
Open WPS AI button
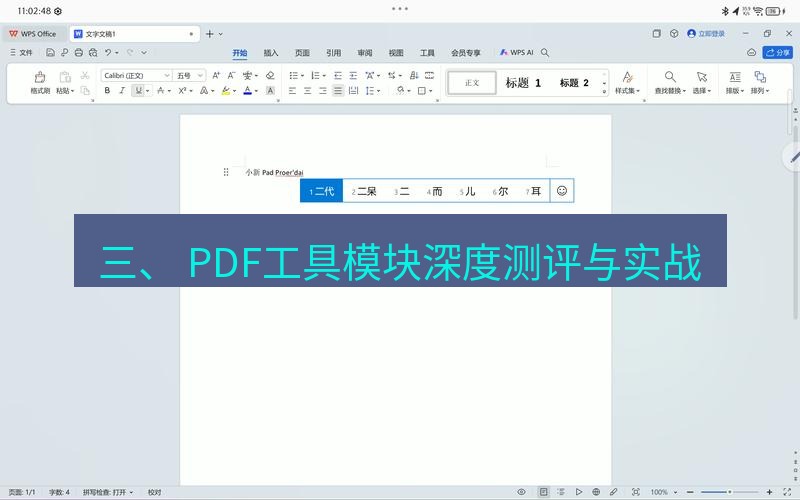[x=516, y=53]
